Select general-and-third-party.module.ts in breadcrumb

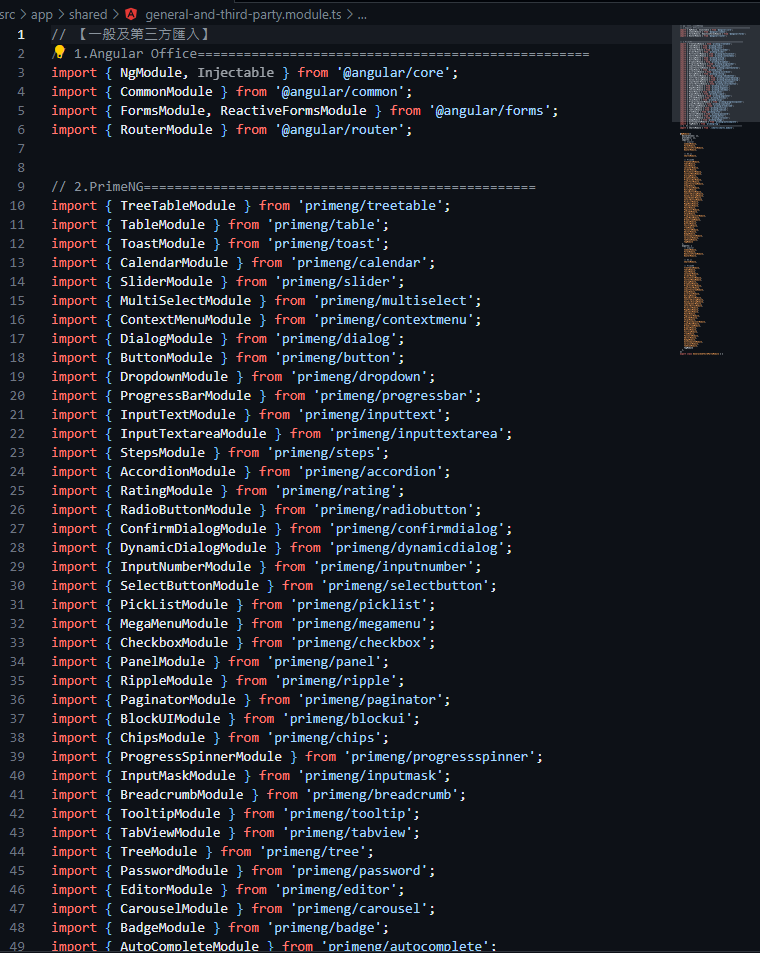[243, 15]
